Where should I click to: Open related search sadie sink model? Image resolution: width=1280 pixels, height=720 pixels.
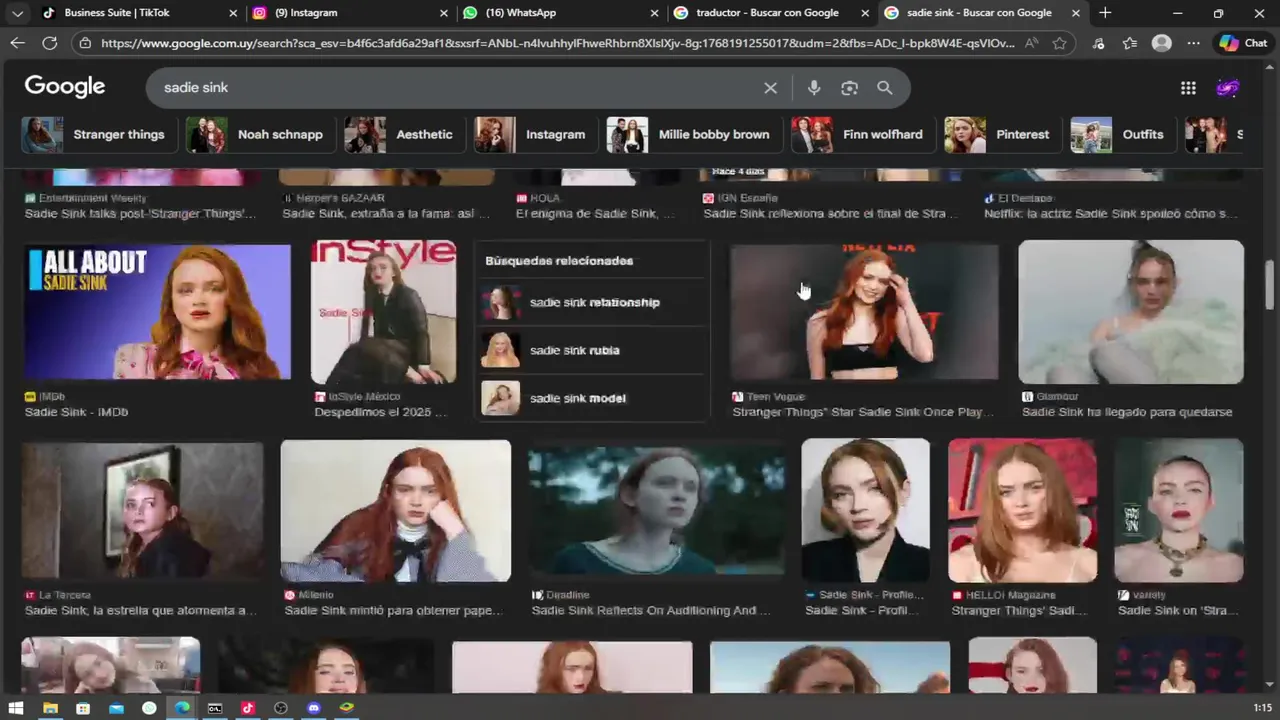click(x=592, y=398)
